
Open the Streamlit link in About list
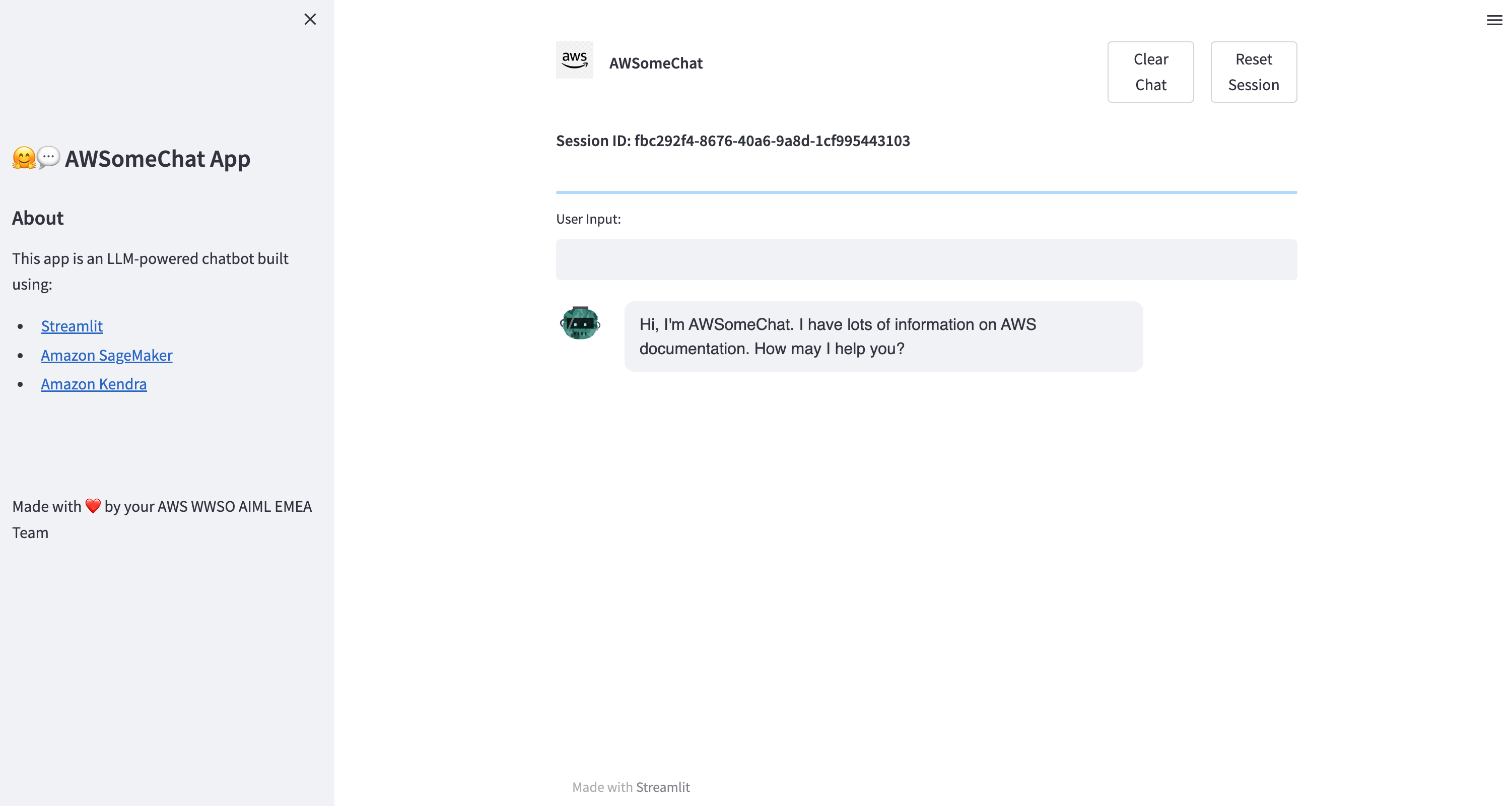click(72, 326)
